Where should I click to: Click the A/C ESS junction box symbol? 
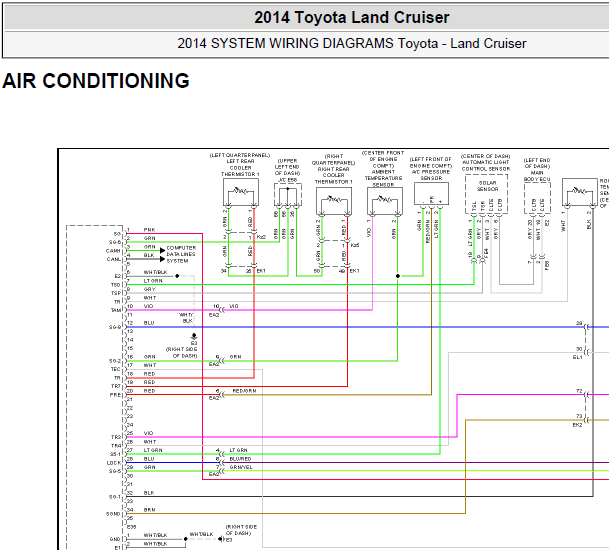(288, 195)
